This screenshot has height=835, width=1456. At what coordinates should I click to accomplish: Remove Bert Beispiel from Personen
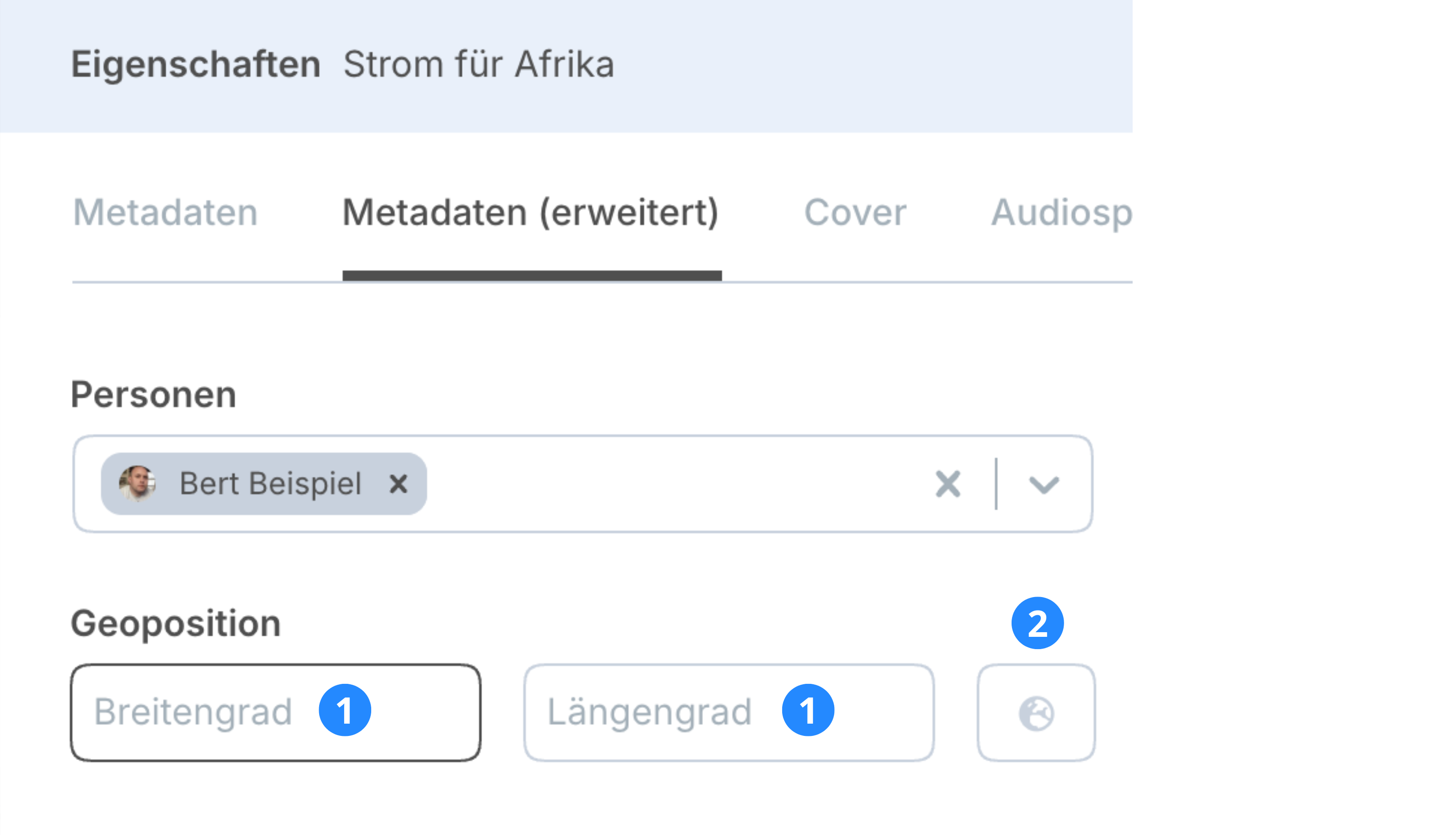click(x=398, y=484)
